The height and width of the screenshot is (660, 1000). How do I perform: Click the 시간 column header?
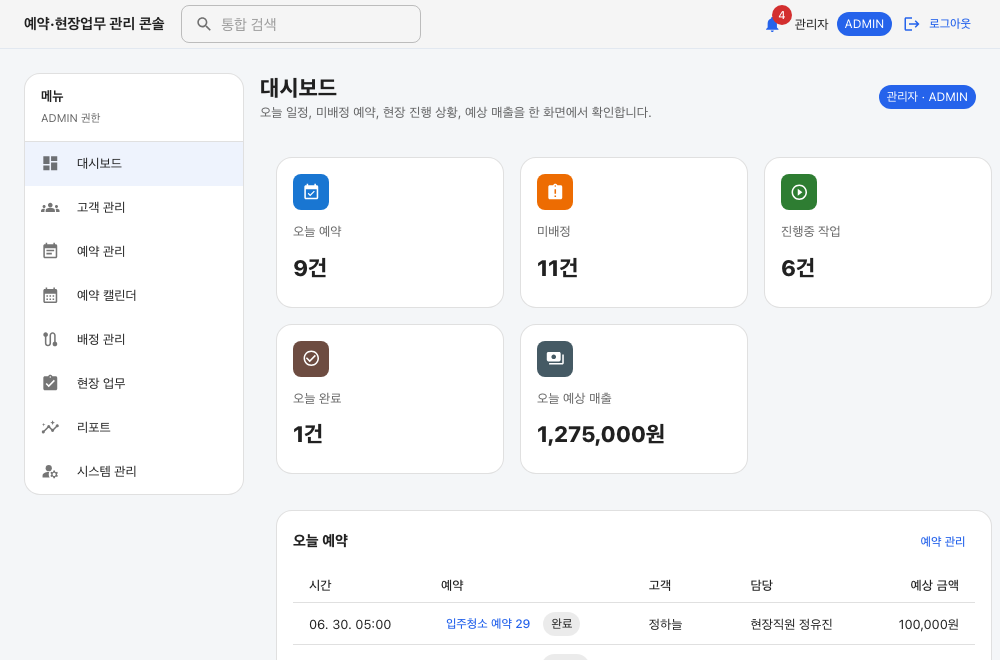tap(320, 585)
